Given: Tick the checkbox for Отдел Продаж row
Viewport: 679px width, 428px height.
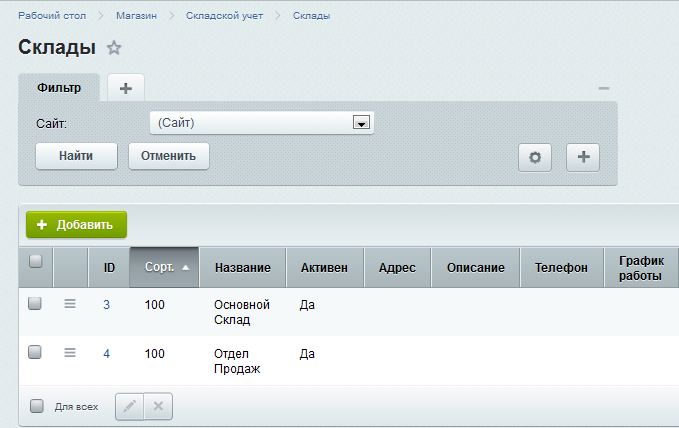Looking at the screenshot, I should [x=35, y=352].
